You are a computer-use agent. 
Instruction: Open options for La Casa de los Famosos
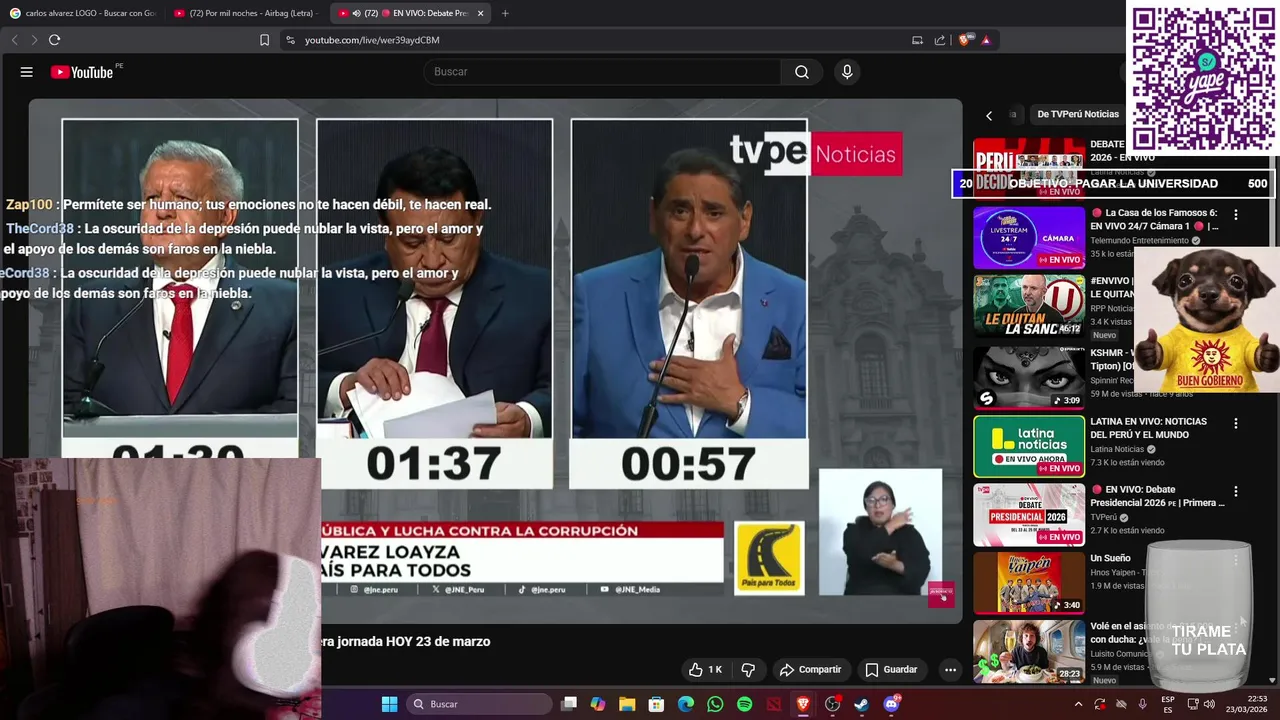[1235, 214]
